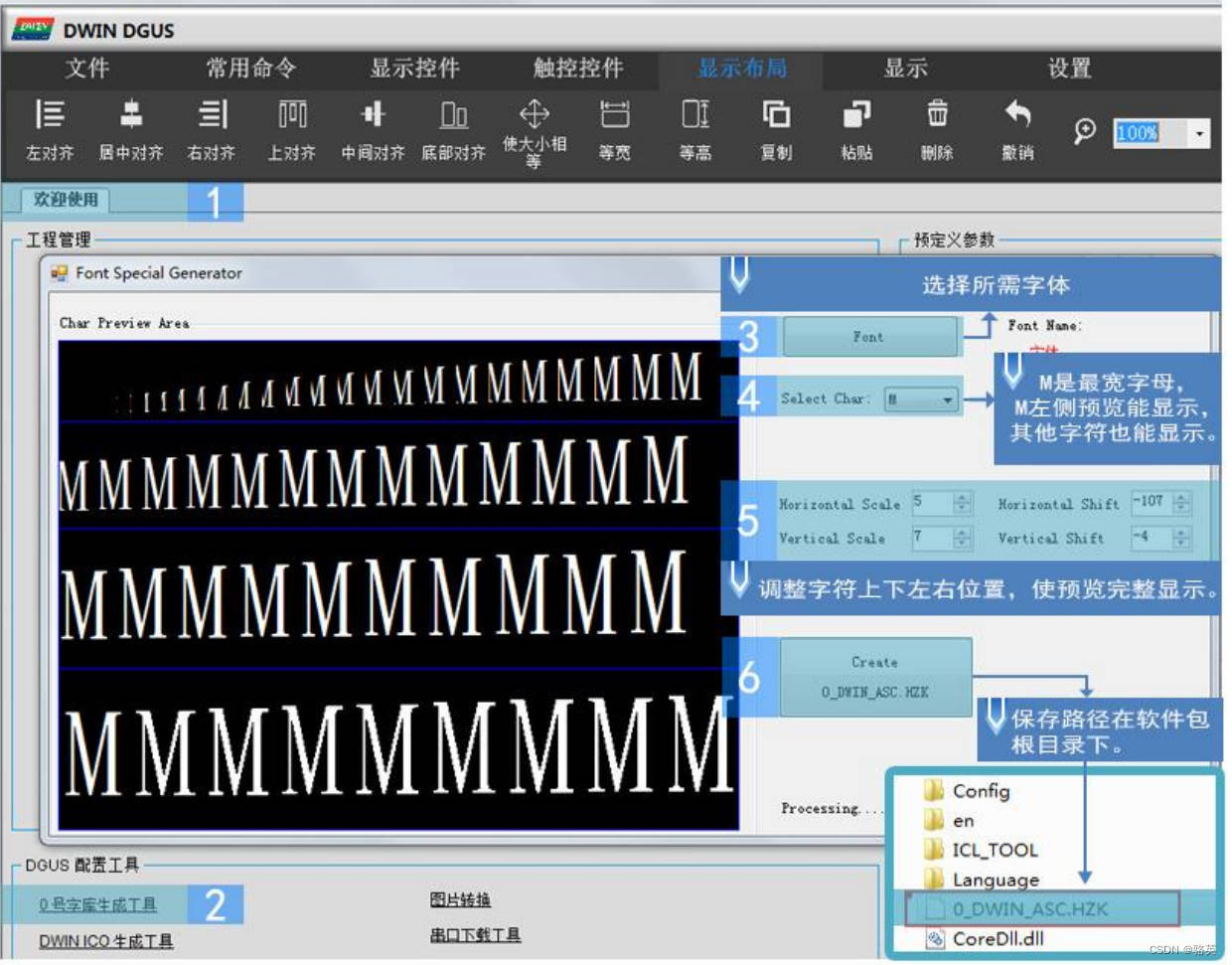Select the 欢迎使用 tab
The height and width of the screenshot is (965, 1232).
pyautogui.click(x=63, y=198)
